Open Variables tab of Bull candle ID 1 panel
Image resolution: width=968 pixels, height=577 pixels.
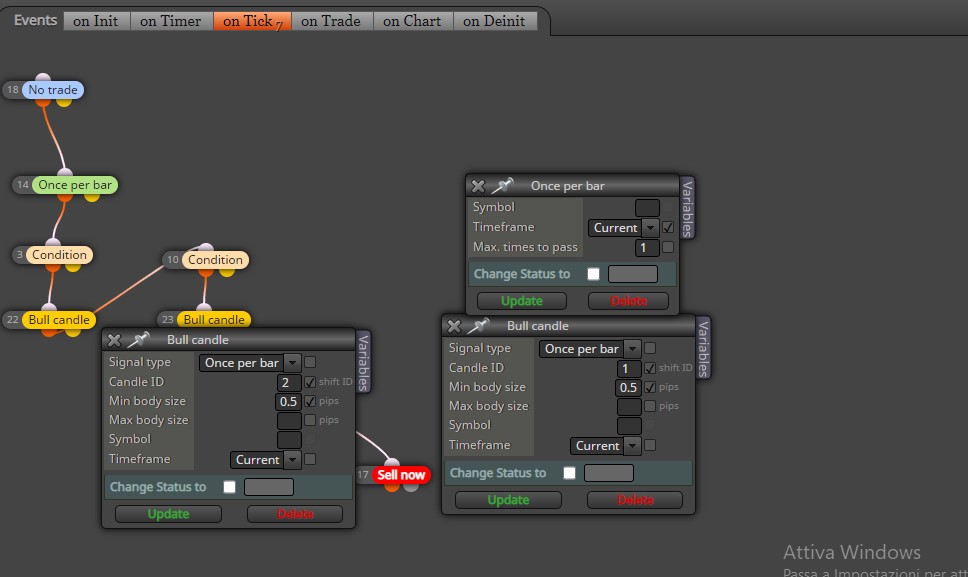point(703,348)
